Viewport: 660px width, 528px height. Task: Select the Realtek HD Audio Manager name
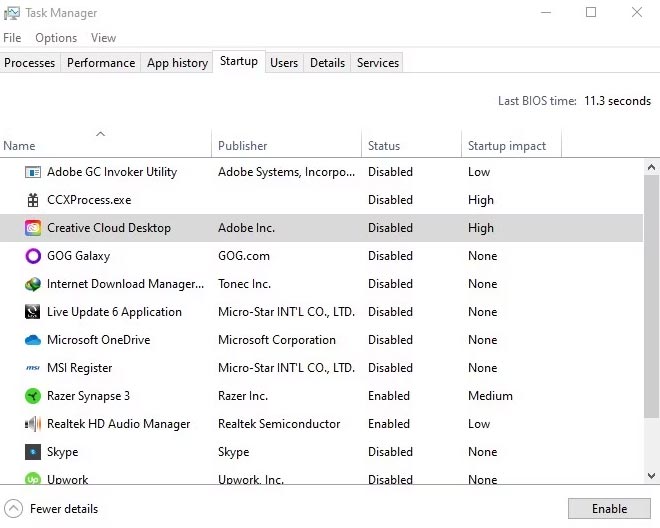[x=118, y=424]
